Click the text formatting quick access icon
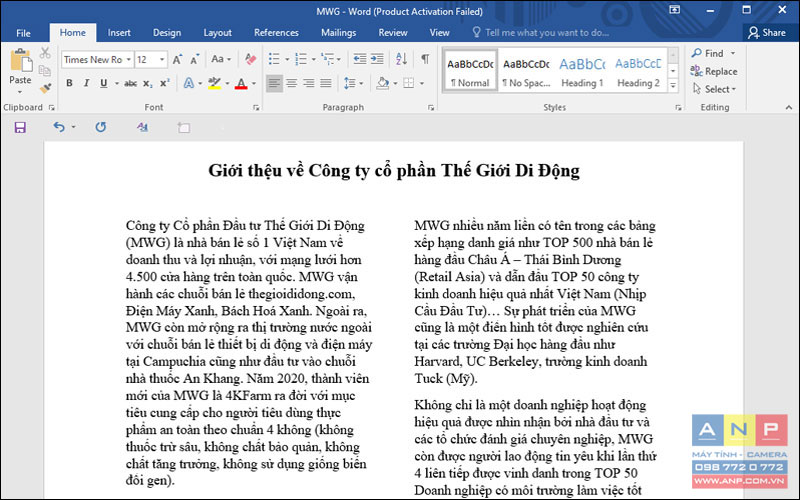The width and height of the screenshot is (800, 500). coord(142,127)
